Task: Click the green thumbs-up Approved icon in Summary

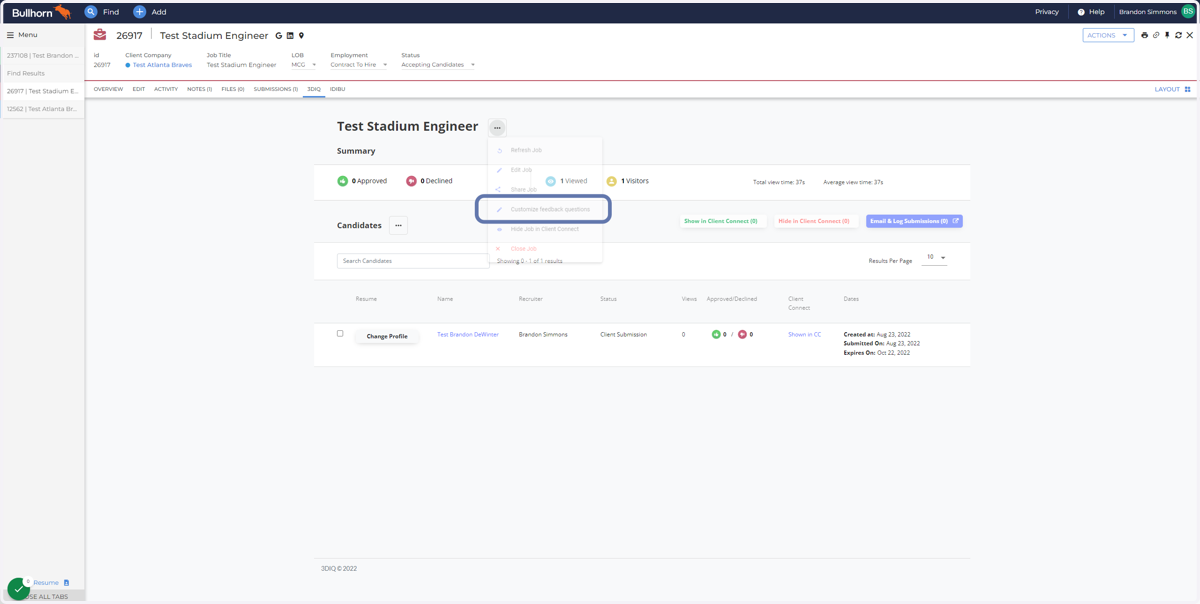Action: (x=343, y=181)
